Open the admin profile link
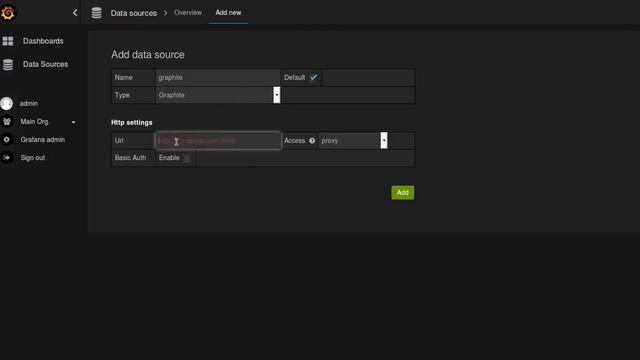Image resolution: width=640 pixels, height=360 pixels. click(x=29, y=104)
